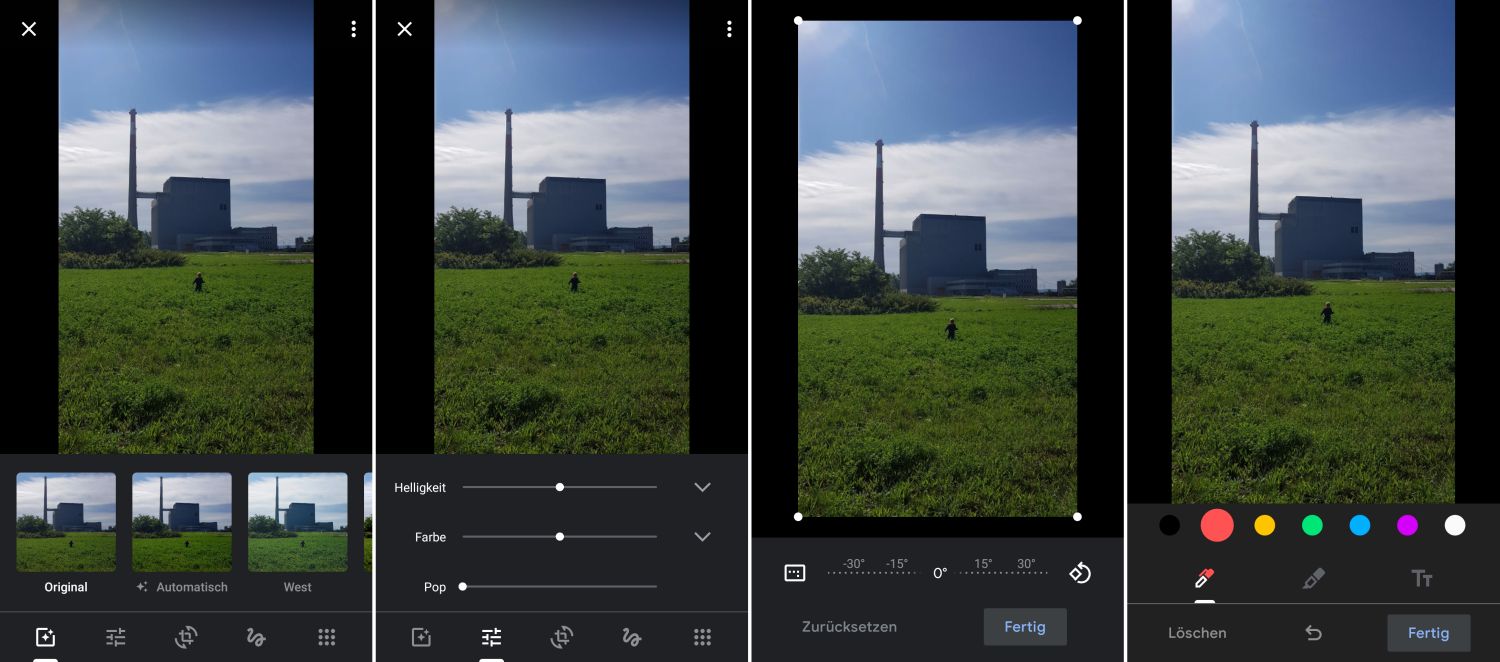
Task: Open the aspect ratio options in crop screen
Action: pyautogui.click(x=795, y=573)
